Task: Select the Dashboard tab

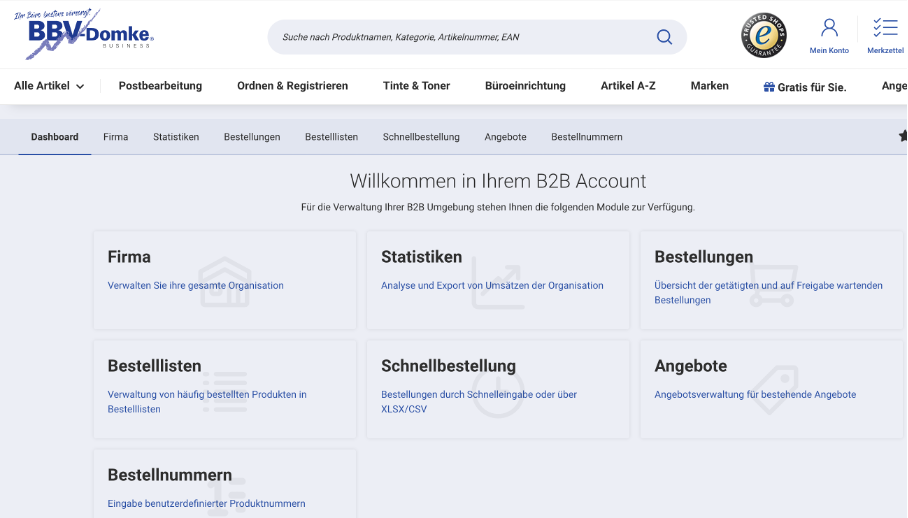Action: (54, 137)
